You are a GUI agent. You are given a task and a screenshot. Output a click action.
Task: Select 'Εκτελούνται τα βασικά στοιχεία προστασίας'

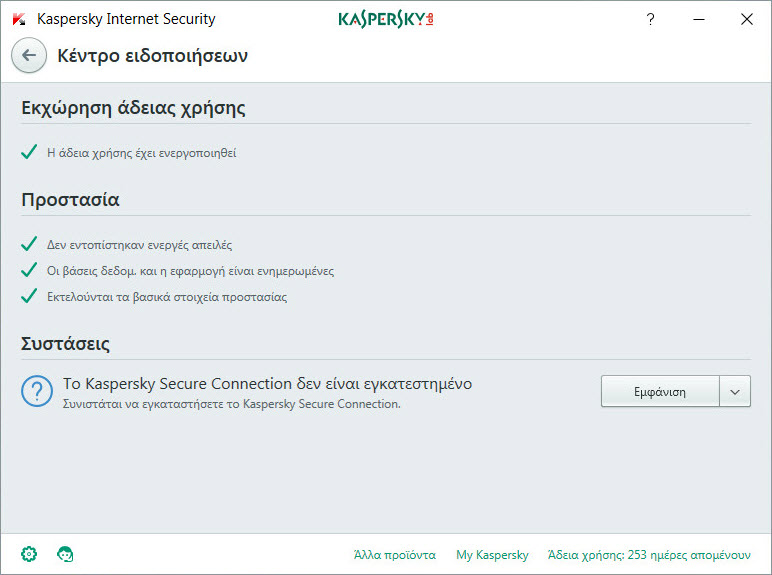coord(167,297)
